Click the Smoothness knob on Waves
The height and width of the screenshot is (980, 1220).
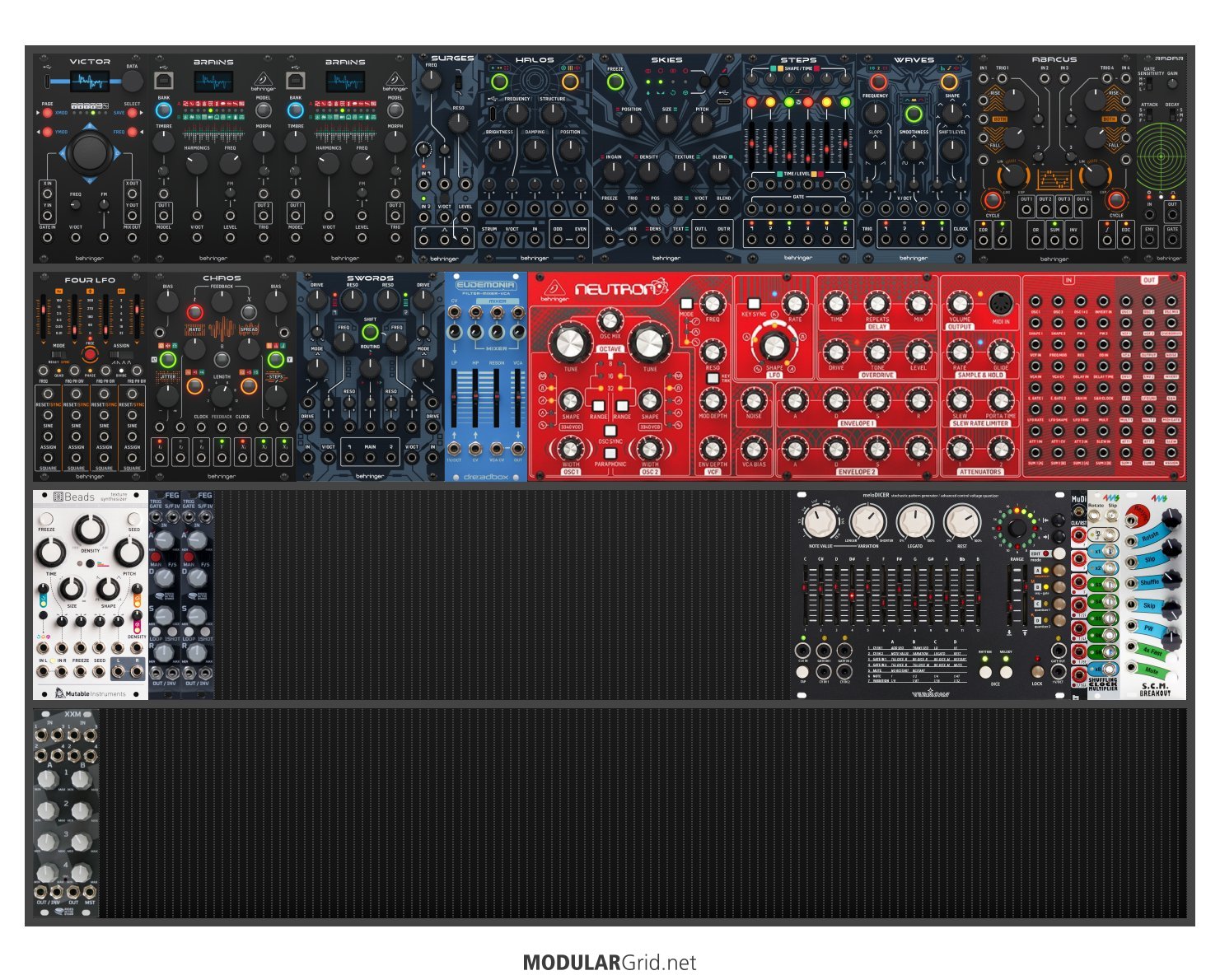coord(914,149)
